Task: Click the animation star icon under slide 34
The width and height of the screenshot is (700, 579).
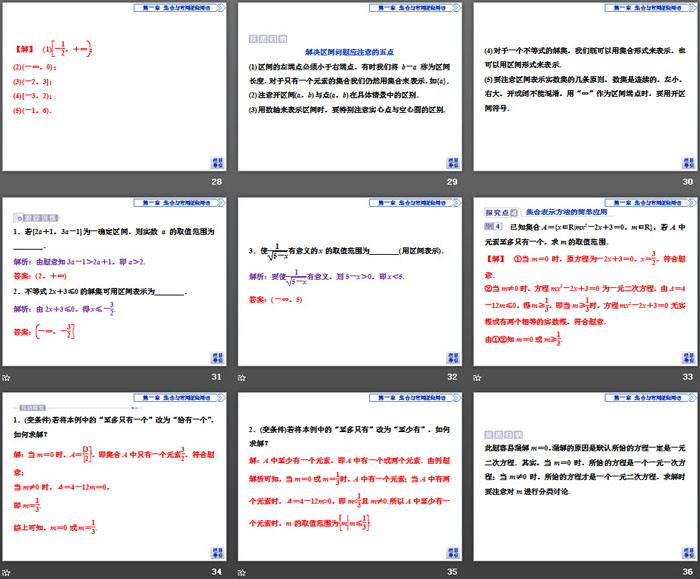Action: (6, 570)
